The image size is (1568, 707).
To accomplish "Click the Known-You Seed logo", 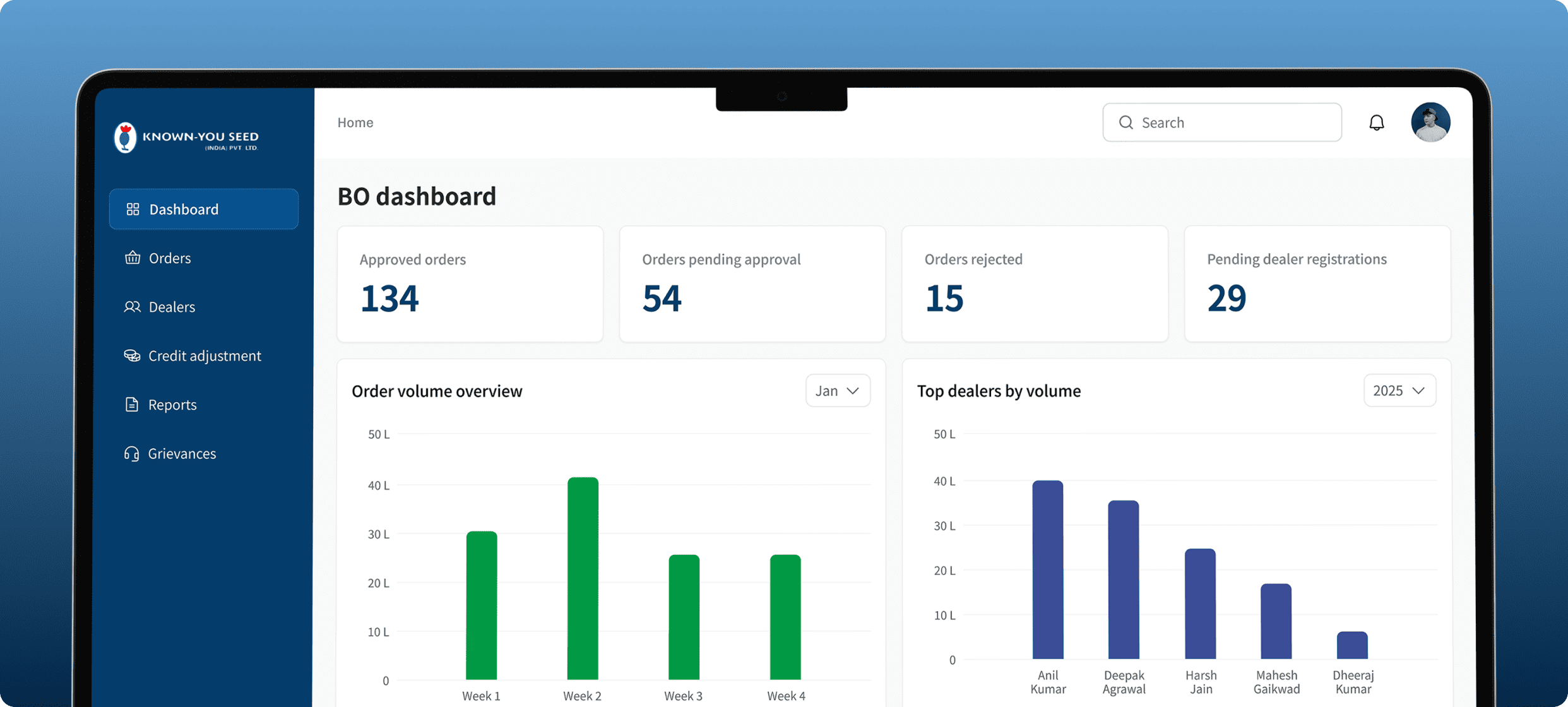I will point(186,138).
